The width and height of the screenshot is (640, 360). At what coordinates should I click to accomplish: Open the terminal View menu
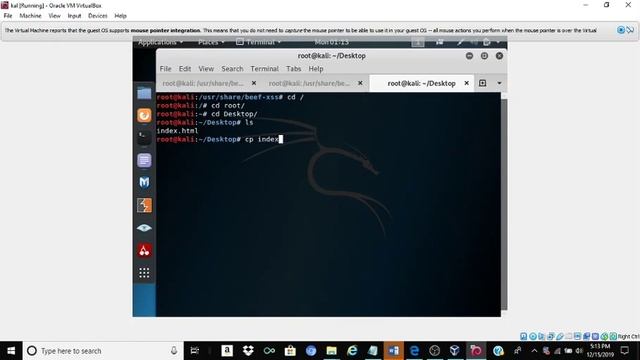point(206,69)
